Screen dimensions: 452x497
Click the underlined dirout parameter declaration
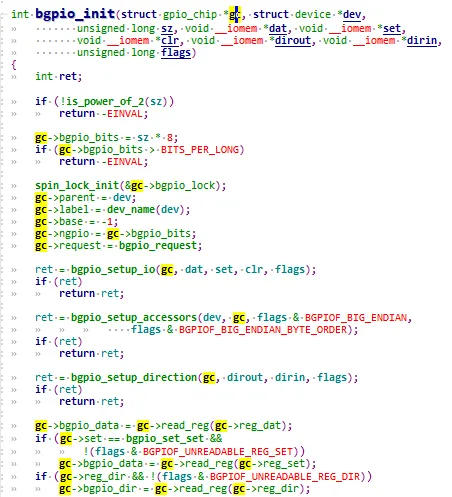[x=293, y=41]
